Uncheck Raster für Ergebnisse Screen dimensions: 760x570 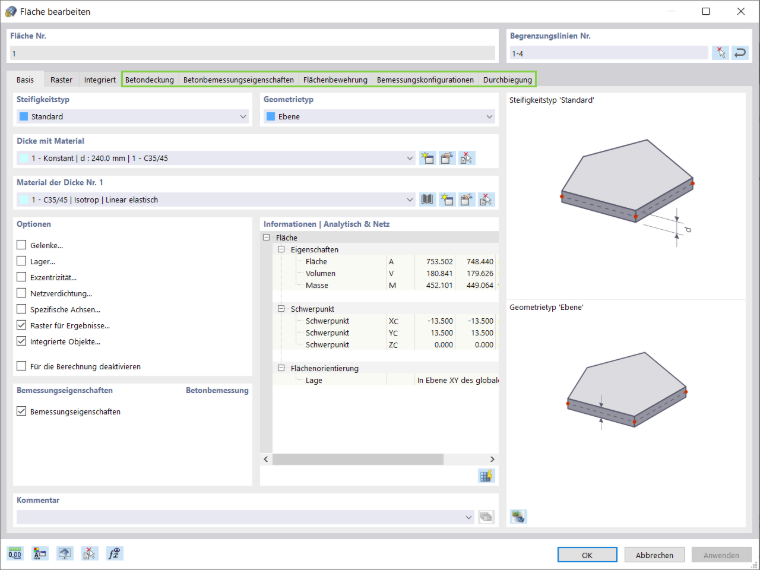point(21,325)
